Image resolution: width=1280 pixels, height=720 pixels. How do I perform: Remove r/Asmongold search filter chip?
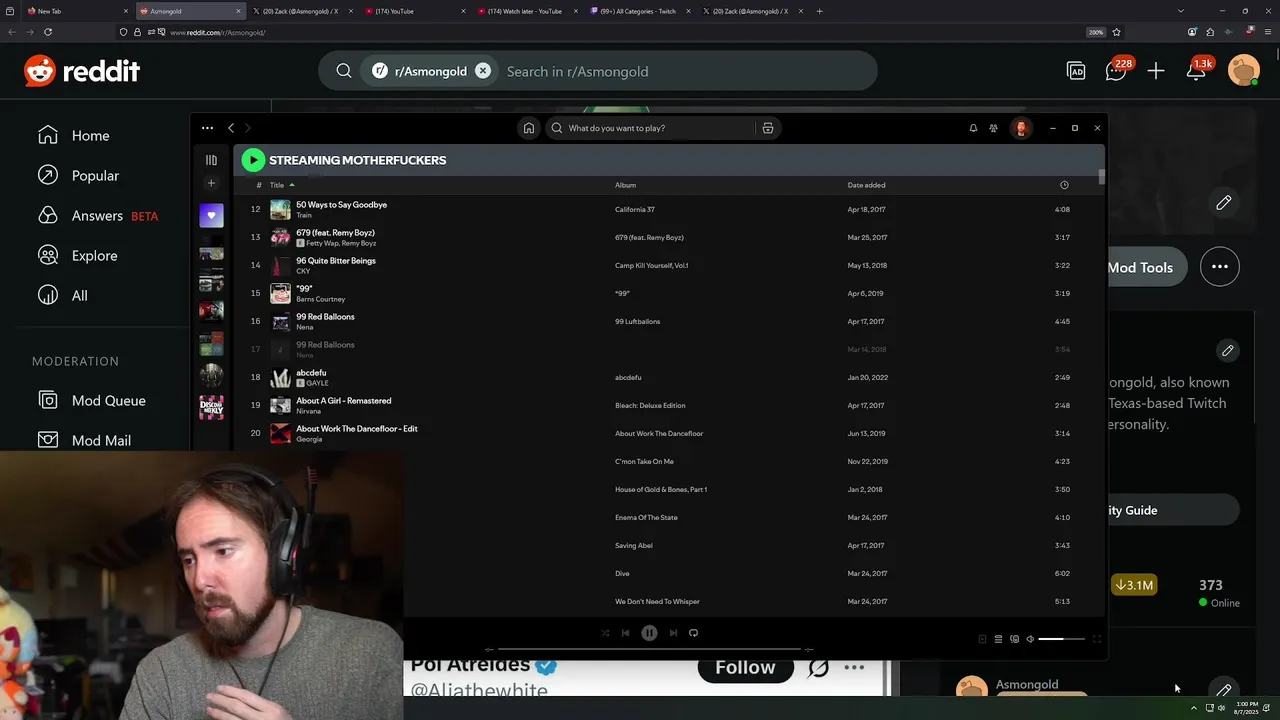click(x=483, y=71)
